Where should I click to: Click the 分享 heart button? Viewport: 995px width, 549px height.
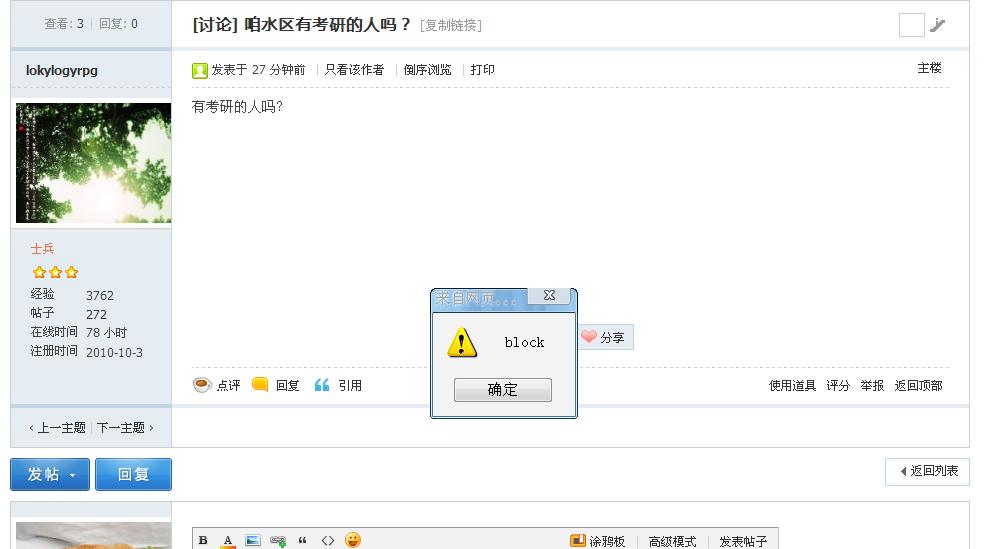[x=606, y=338]
